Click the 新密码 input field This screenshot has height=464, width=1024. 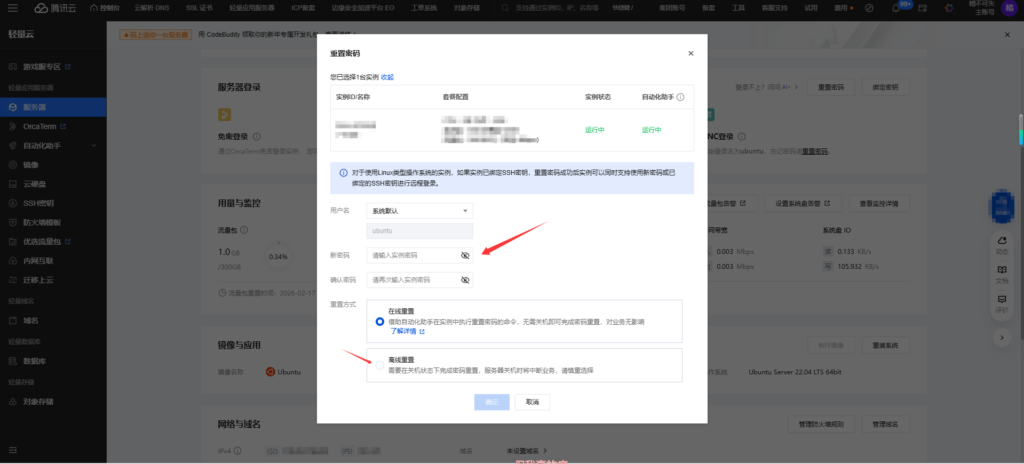coord(412,256)
